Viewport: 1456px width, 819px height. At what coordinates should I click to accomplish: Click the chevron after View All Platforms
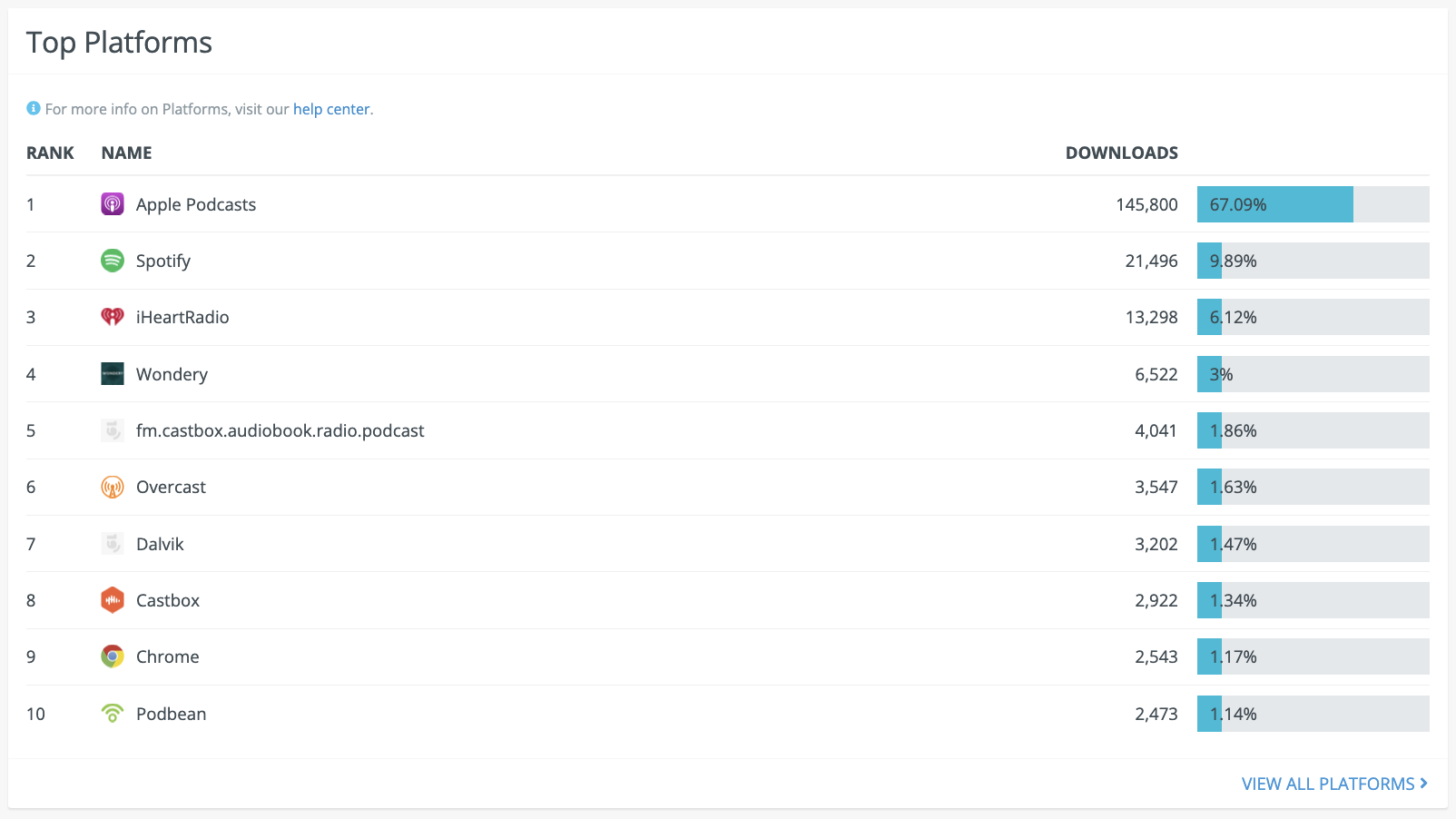point(1423,783)
